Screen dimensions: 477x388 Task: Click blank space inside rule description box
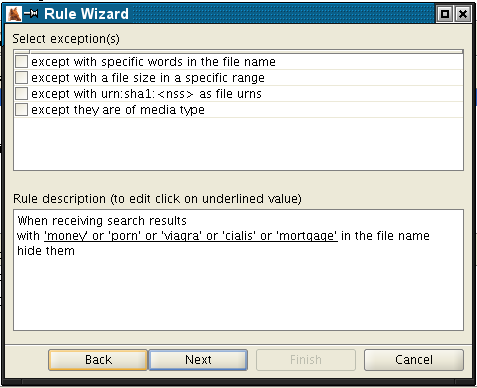[x=238, y=293]
